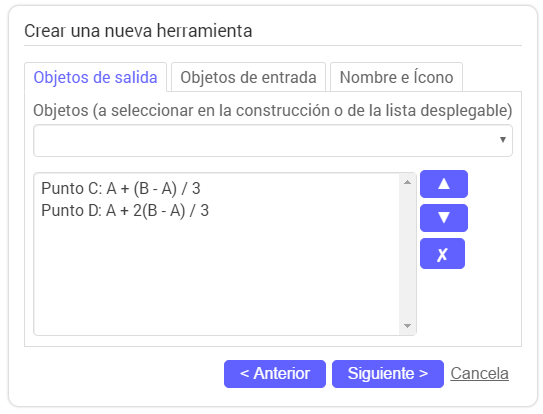The height and width of the screenshot is (414, 543).
Task: Open the objects dropdown arrow
Action: pos(503,140)
